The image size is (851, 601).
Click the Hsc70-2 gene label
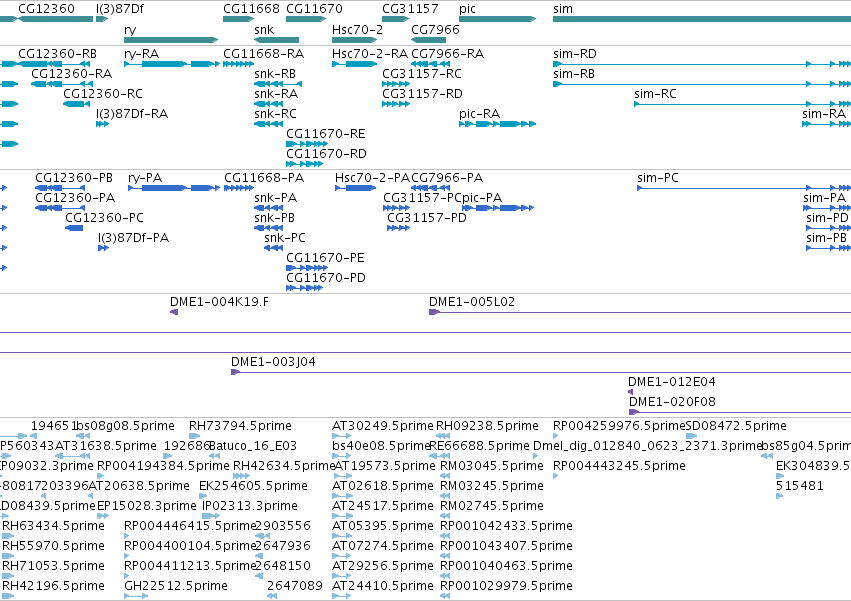click(357, 29)
